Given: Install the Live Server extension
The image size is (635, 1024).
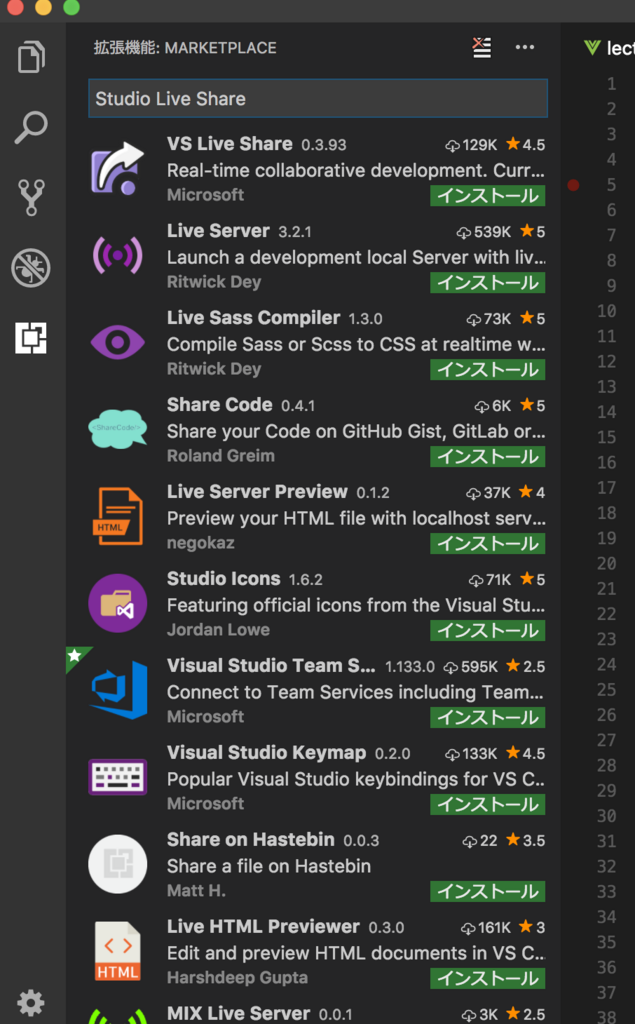Looking at the screenshot, I should tap(487, 283).
